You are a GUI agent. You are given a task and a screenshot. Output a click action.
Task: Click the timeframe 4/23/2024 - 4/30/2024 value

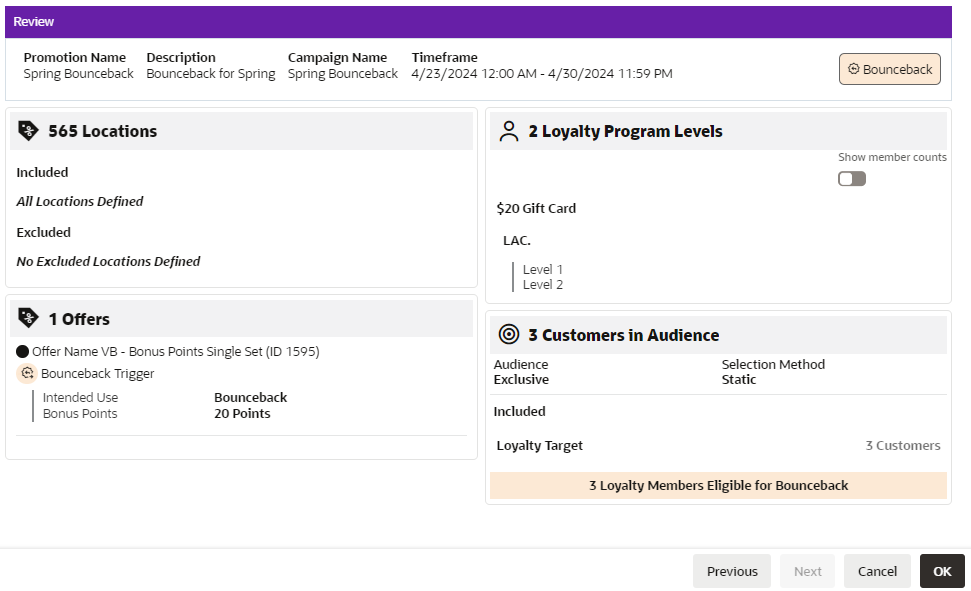[542, 74]
